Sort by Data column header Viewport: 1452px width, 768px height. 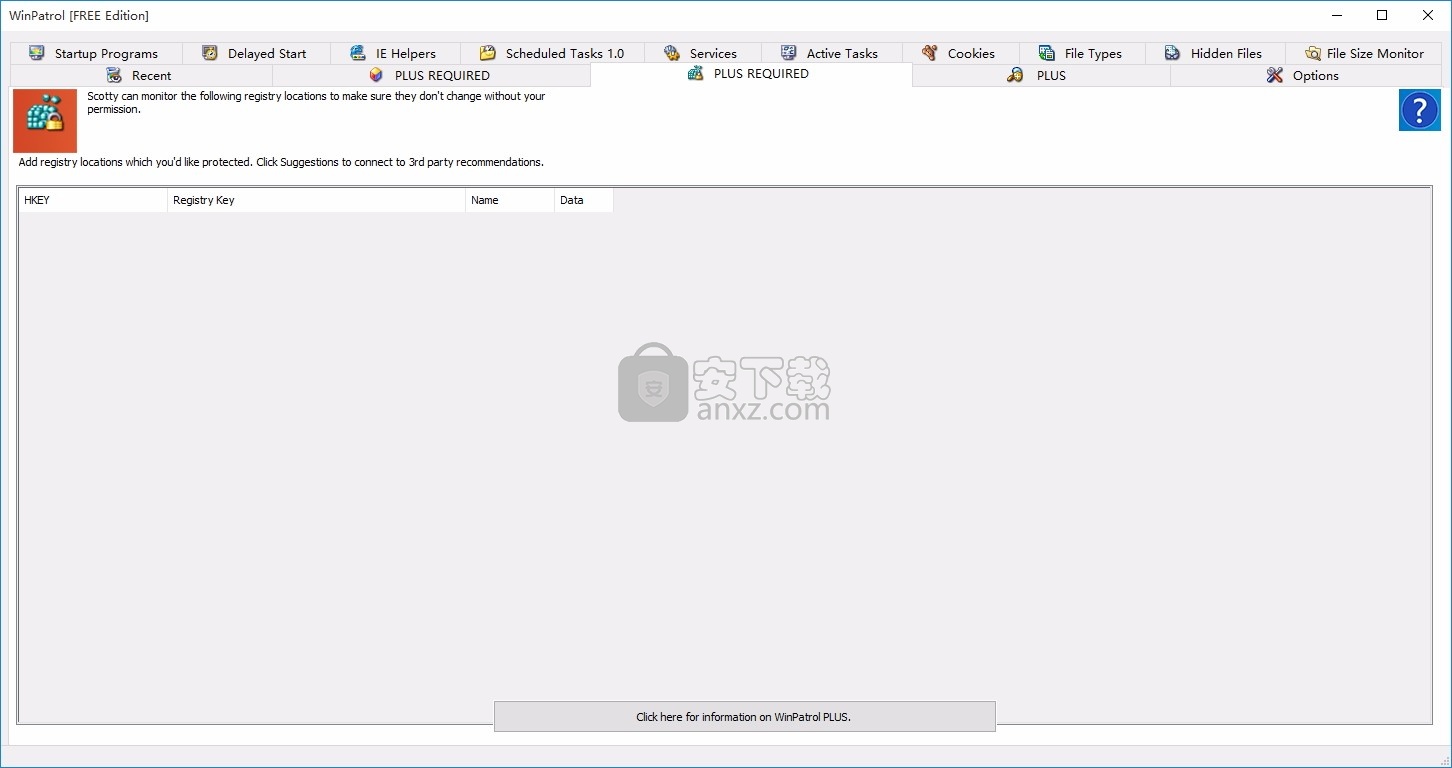[x=584, y=200]
